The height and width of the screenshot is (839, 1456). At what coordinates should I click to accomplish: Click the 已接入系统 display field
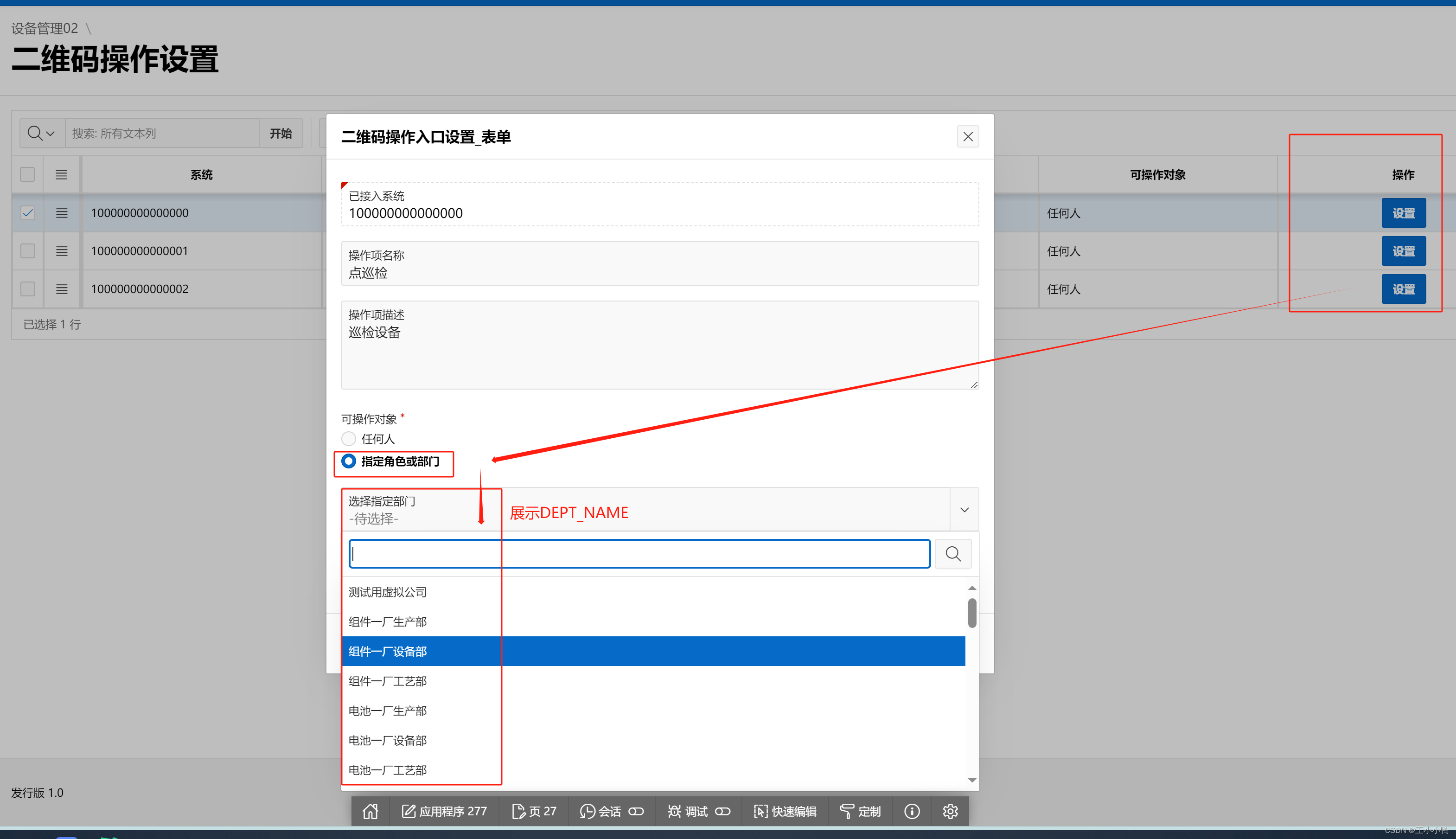point(660,205)
